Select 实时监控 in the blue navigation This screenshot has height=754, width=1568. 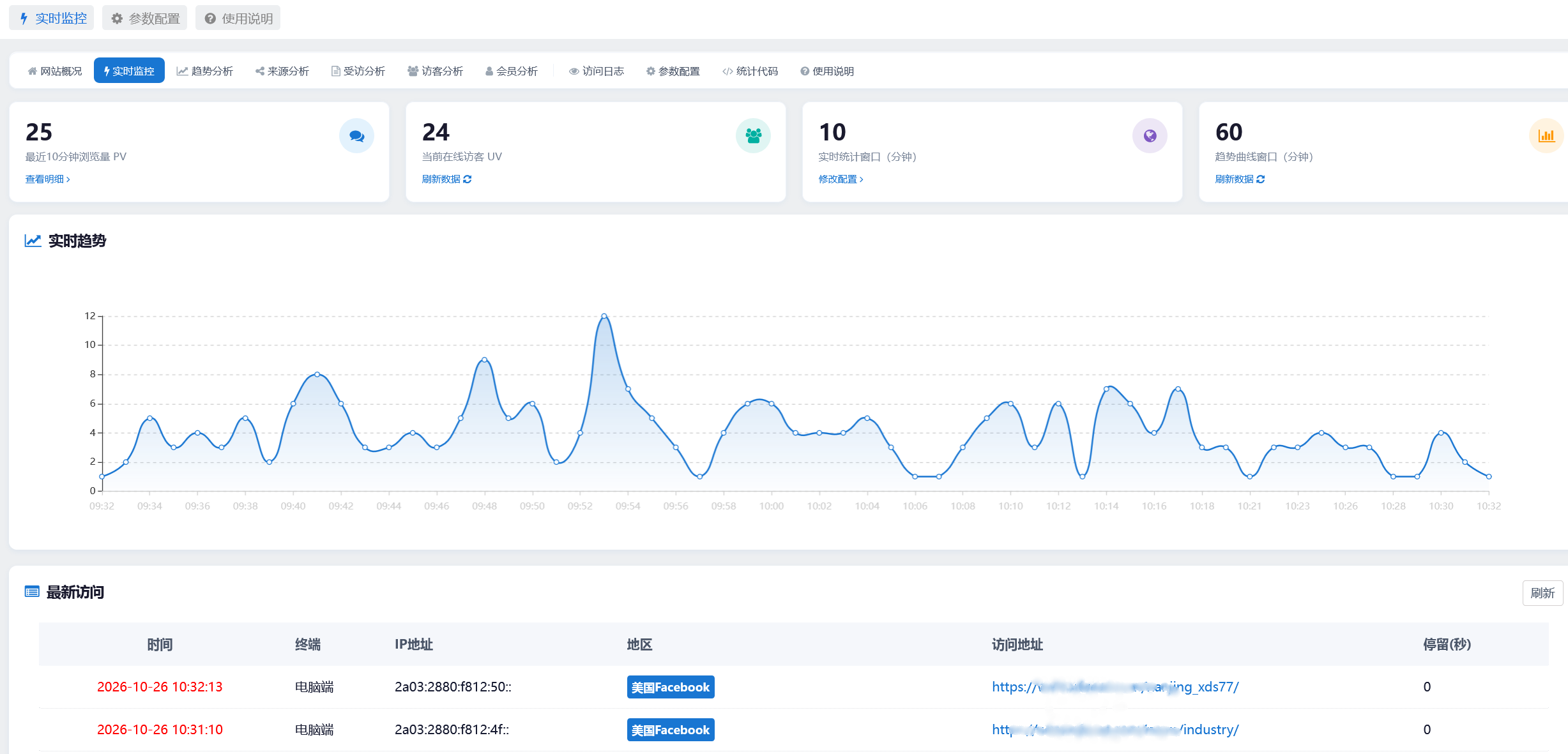(x=129, y=71)
